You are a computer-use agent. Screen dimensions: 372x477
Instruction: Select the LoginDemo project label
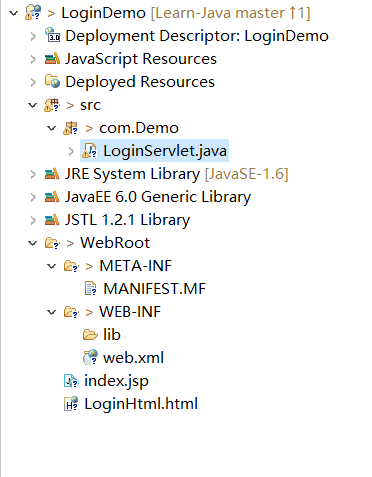click(x=104, y=13)
